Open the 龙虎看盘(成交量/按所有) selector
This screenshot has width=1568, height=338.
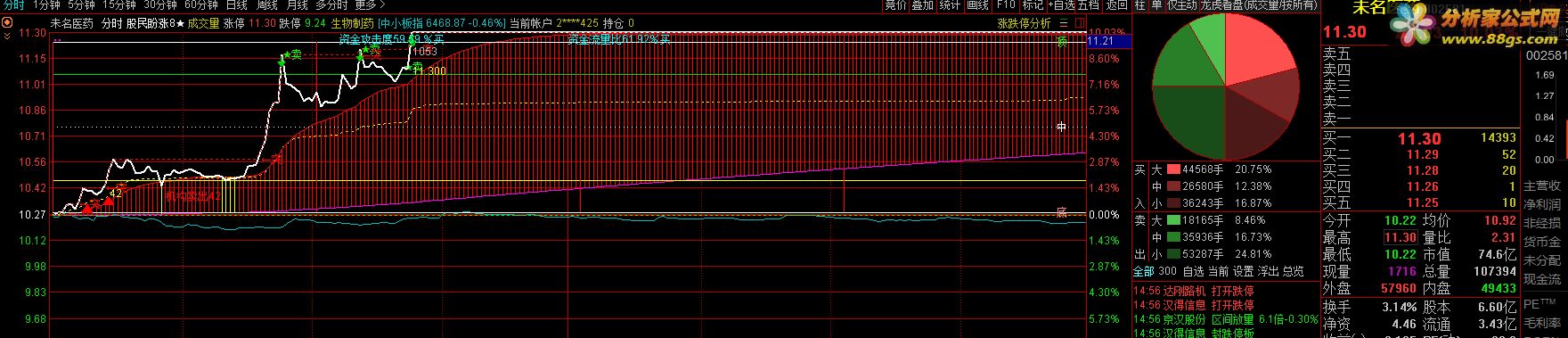(x=1259, y=4)
